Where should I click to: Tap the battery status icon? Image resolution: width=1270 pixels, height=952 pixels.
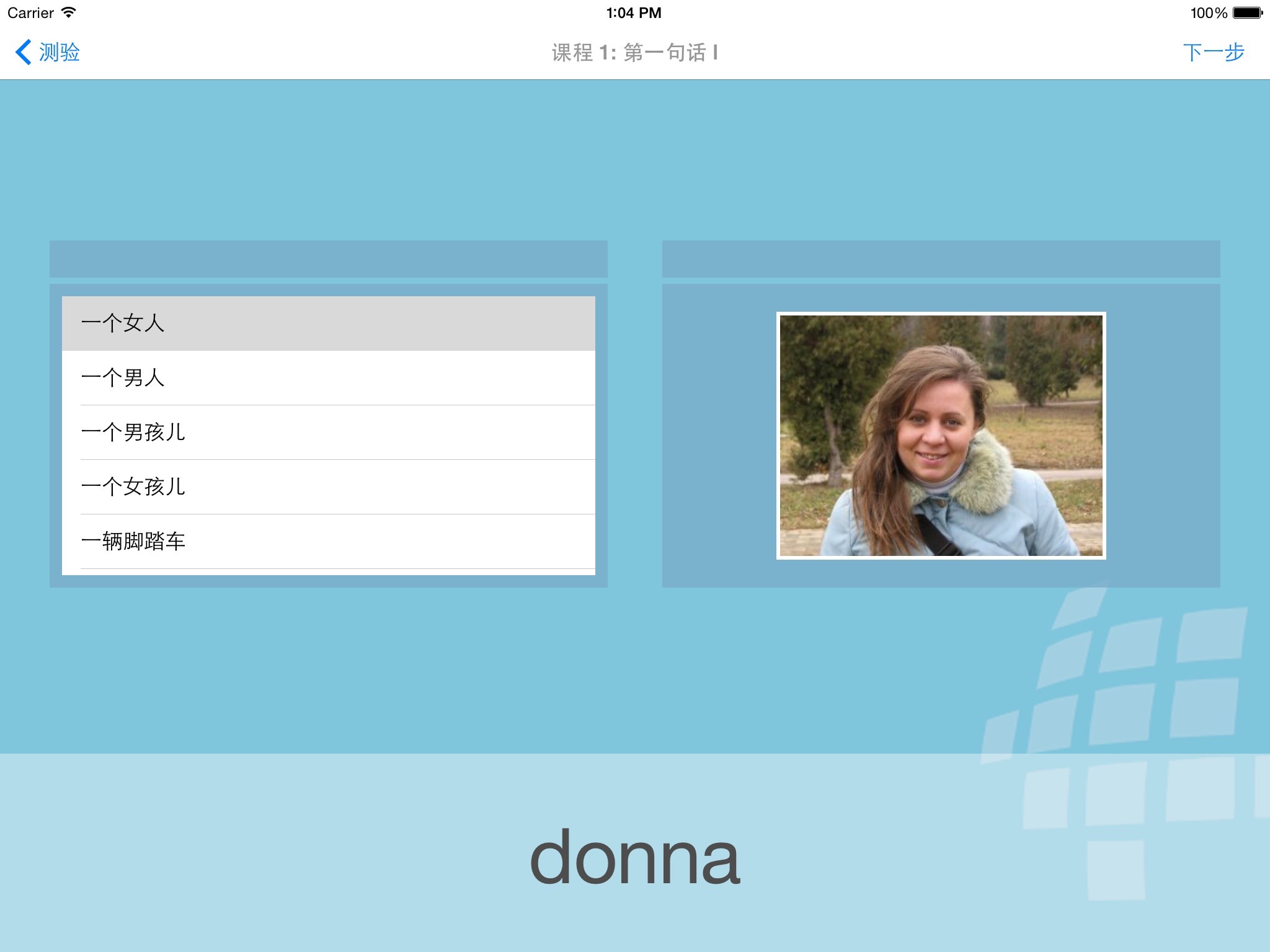point(1247,12)
